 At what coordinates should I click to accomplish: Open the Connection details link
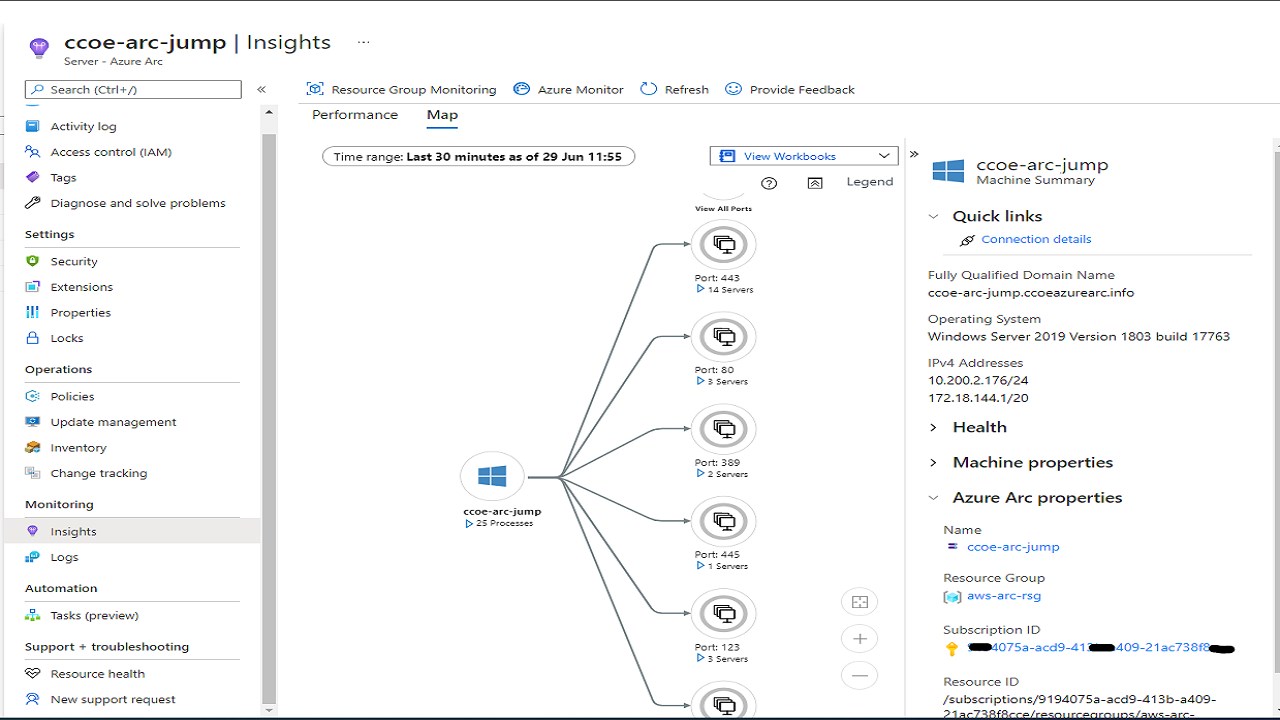pos(1036,239)
